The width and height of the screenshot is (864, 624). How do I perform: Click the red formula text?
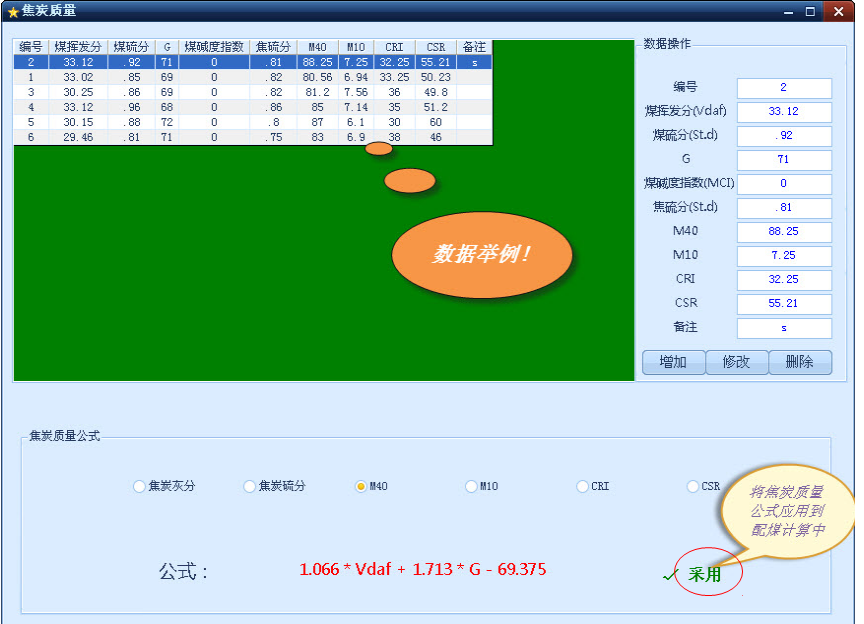coord(423,569)
